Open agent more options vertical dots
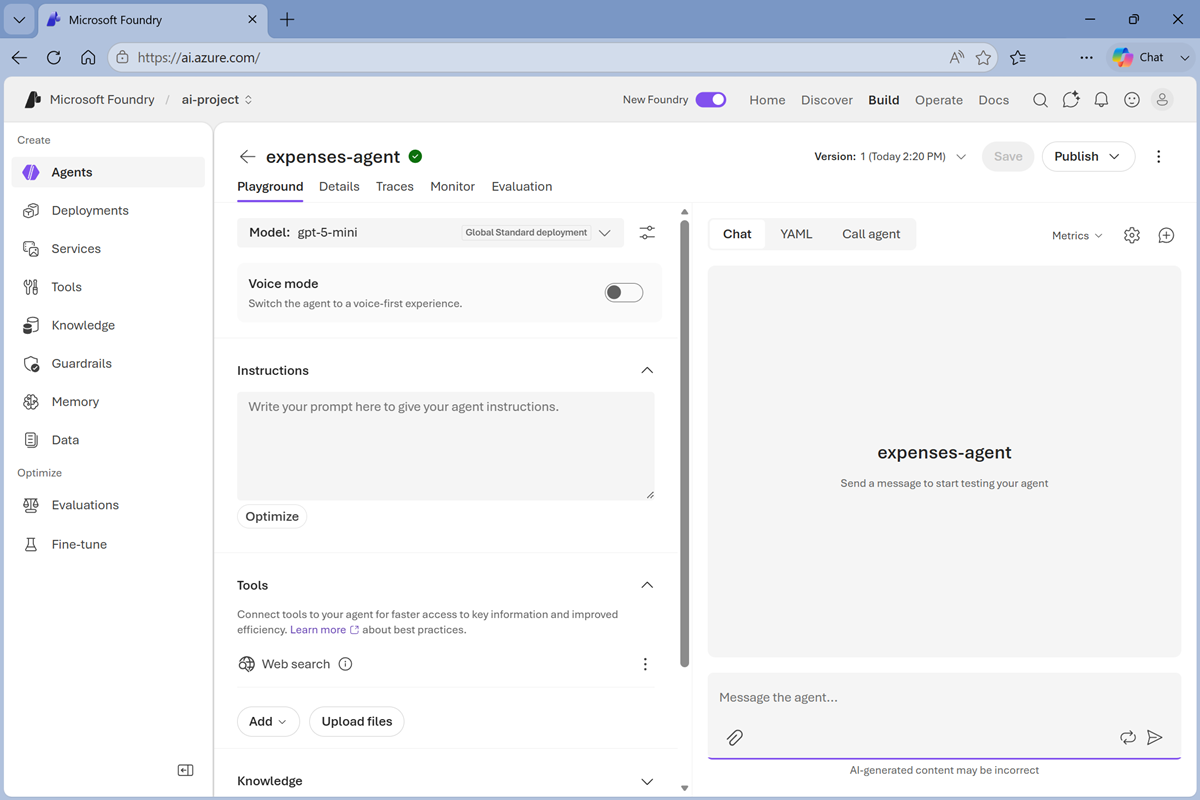 point(1159,157)
